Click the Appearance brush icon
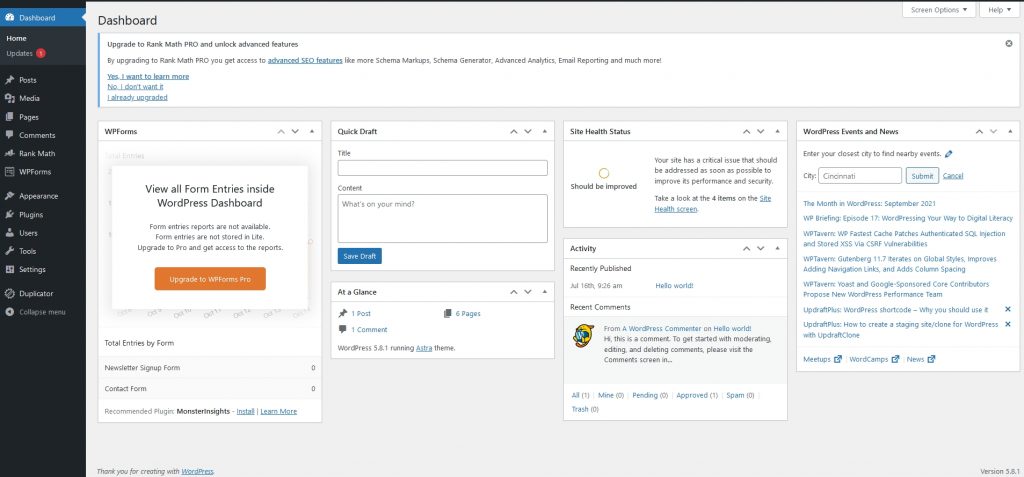 point(10,196)
